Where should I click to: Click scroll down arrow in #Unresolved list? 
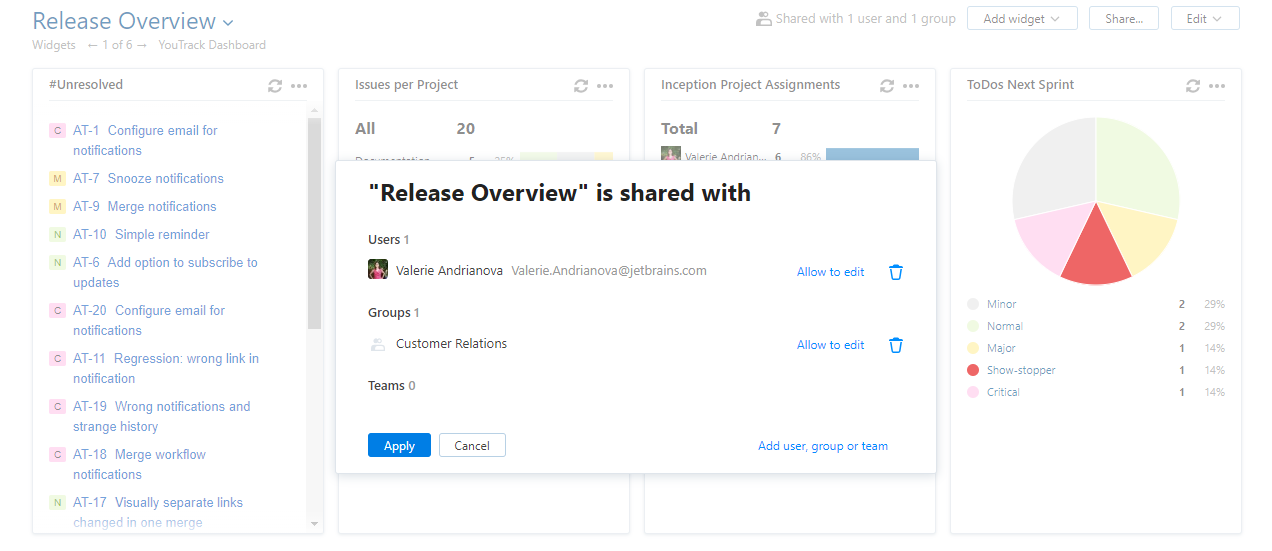tap(314, 523)
